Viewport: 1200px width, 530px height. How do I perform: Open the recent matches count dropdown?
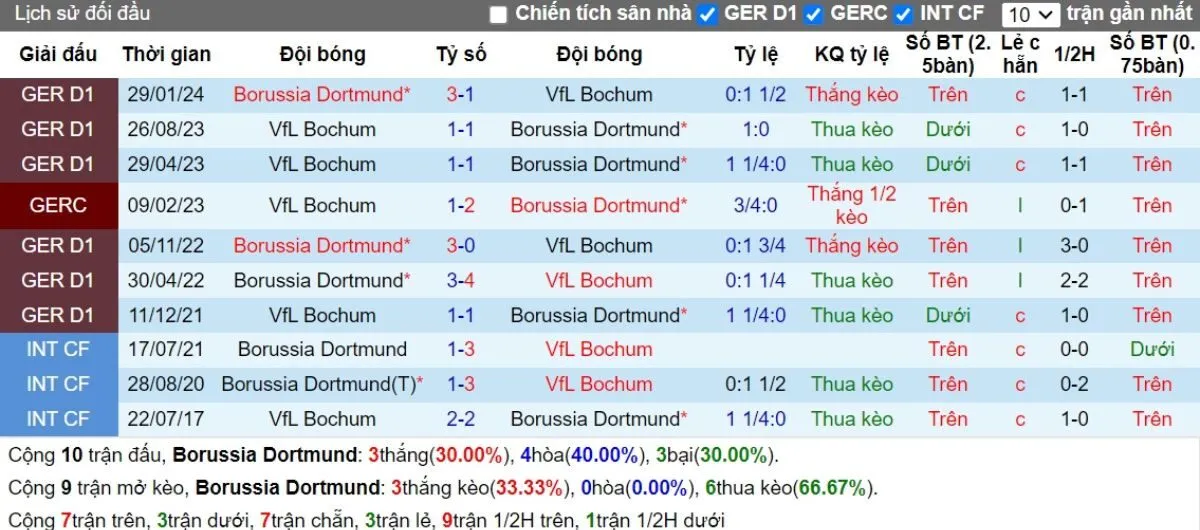pyautogui.click(x=1030, y=15)
